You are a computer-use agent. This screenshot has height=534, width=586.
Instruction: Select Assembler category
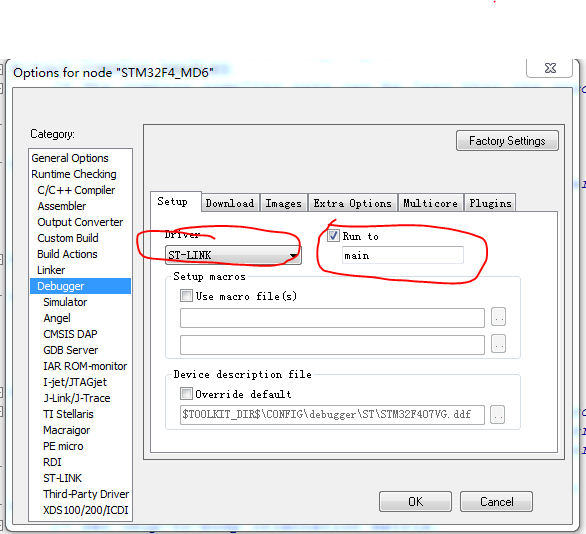click(62, 206)
